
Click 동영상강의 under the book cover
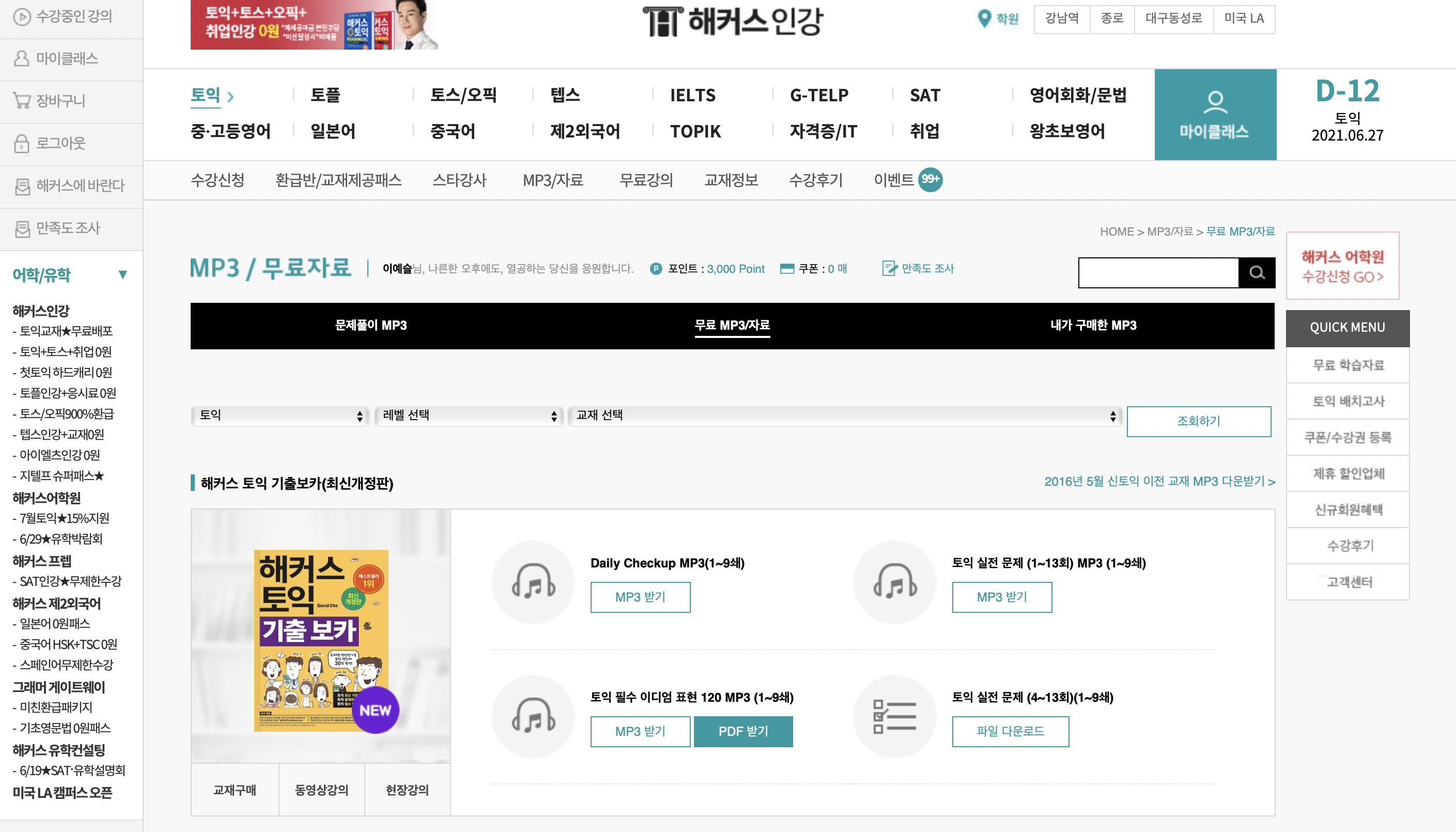pos(321,790)
